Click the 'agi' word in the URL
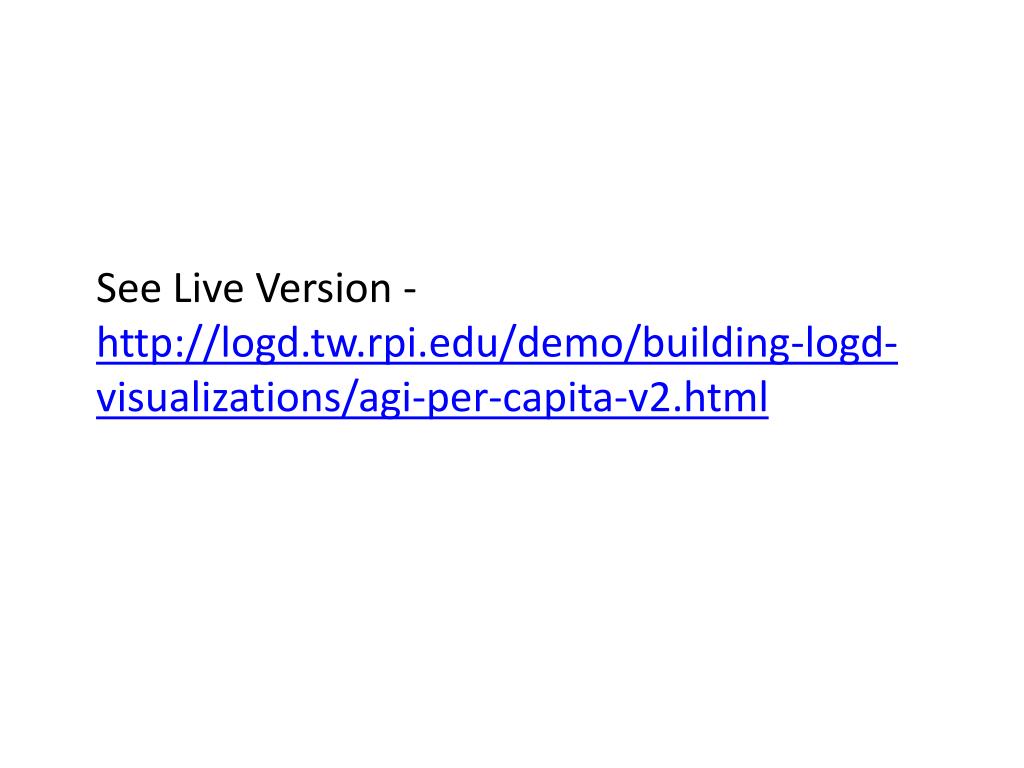The height and width of the screenshot is (768, 1024). click(x=385, y=400)
